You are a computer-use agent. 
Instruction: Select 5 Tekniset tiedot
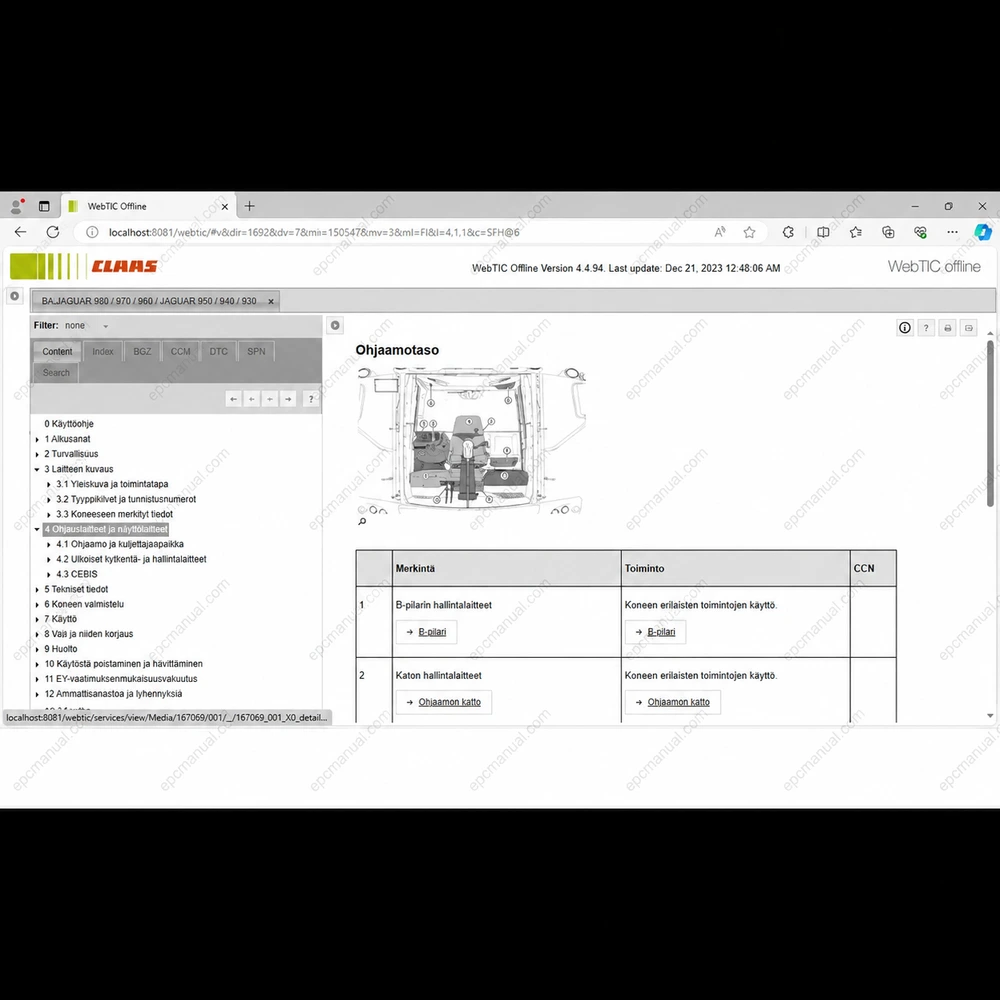click(76, 589)
